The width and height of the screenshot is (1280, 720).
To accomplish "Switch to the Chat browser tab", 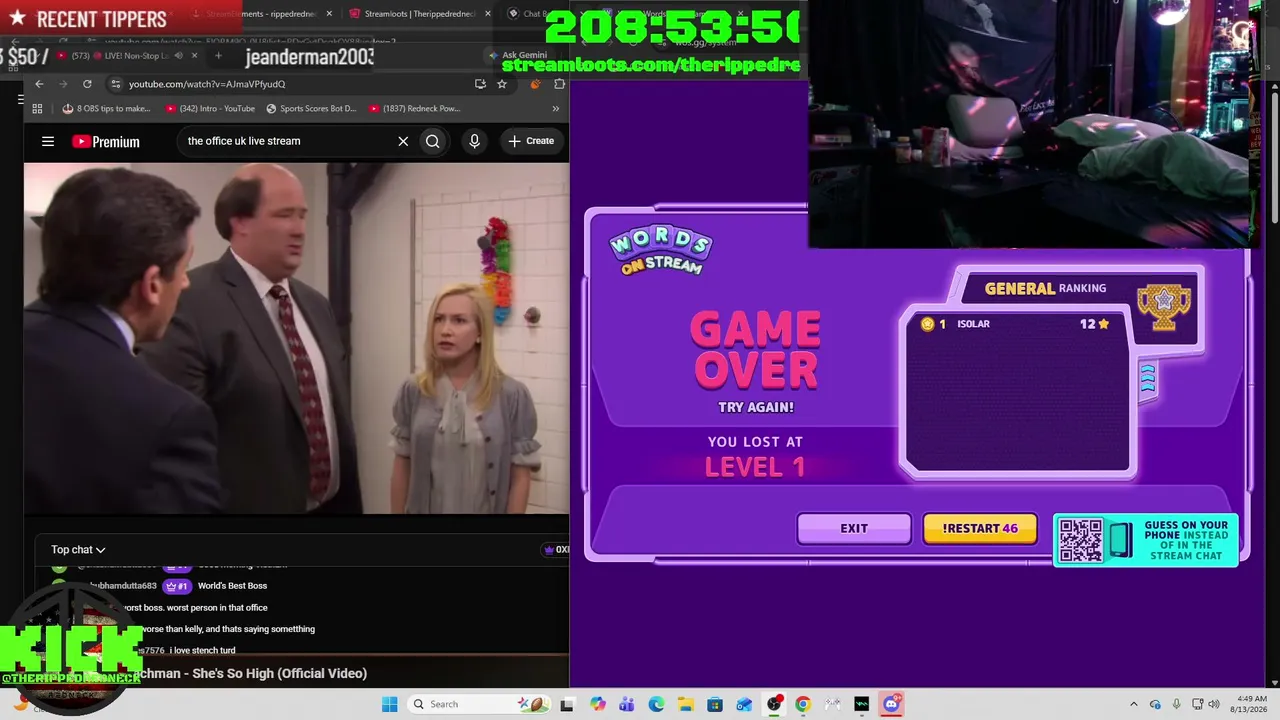I will tap(530, 14).
